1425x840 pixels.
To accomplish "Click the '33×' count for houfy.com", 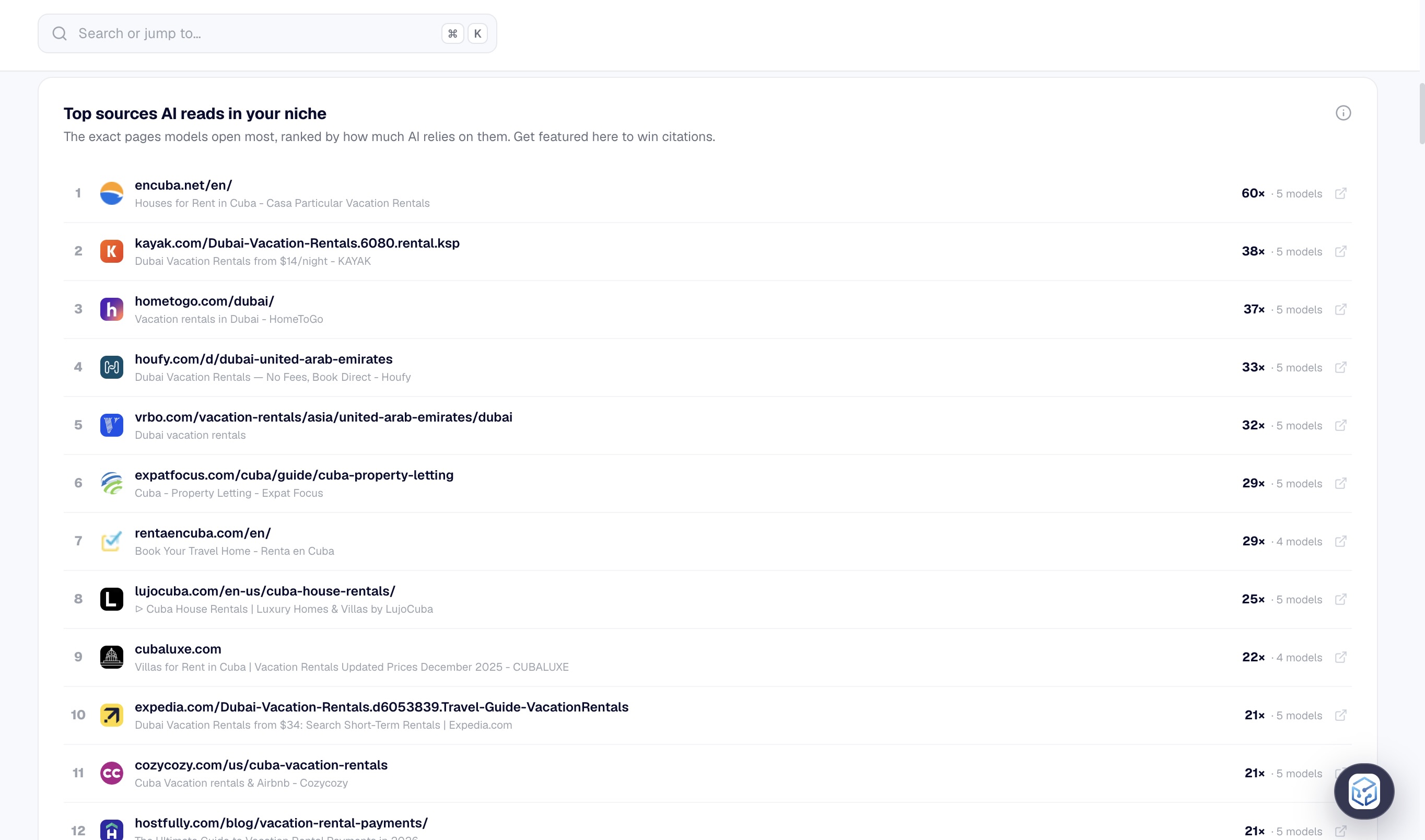I will pyautogui.click(x=1253, y=367).
